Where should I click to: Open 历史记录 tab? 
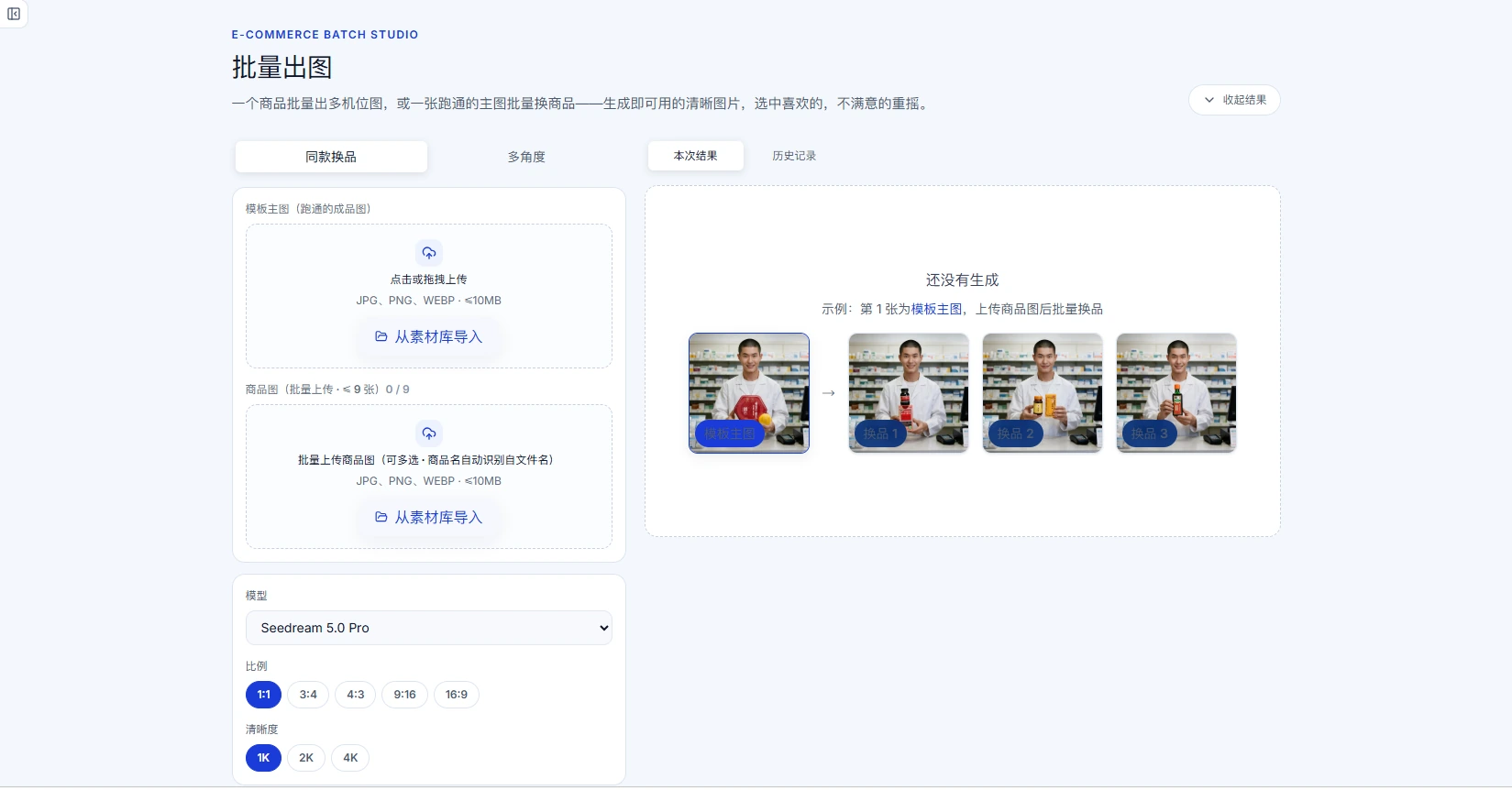pyautogui.click(x=794, y=156)
